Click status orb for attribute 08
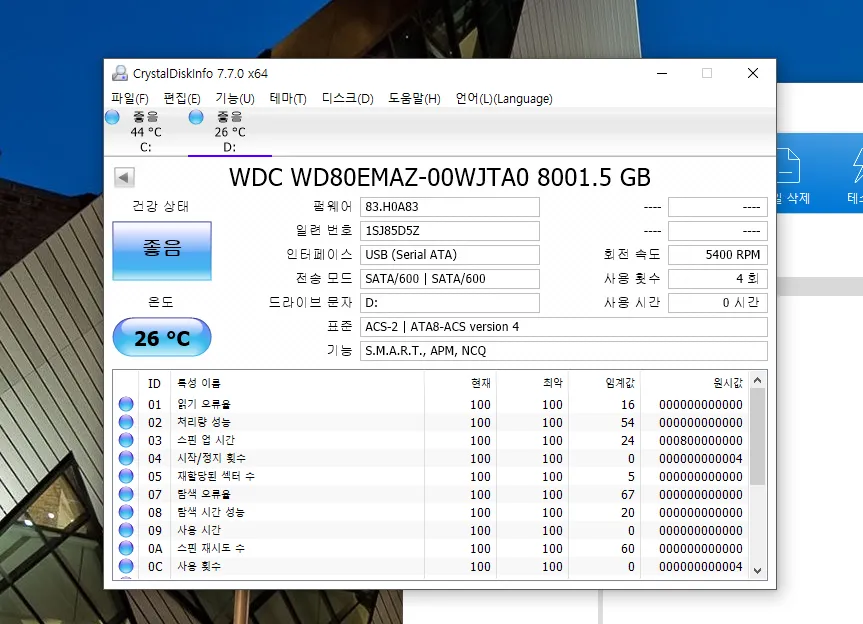Viewport: 863px width, 624px height. click(x=126, y=512)
